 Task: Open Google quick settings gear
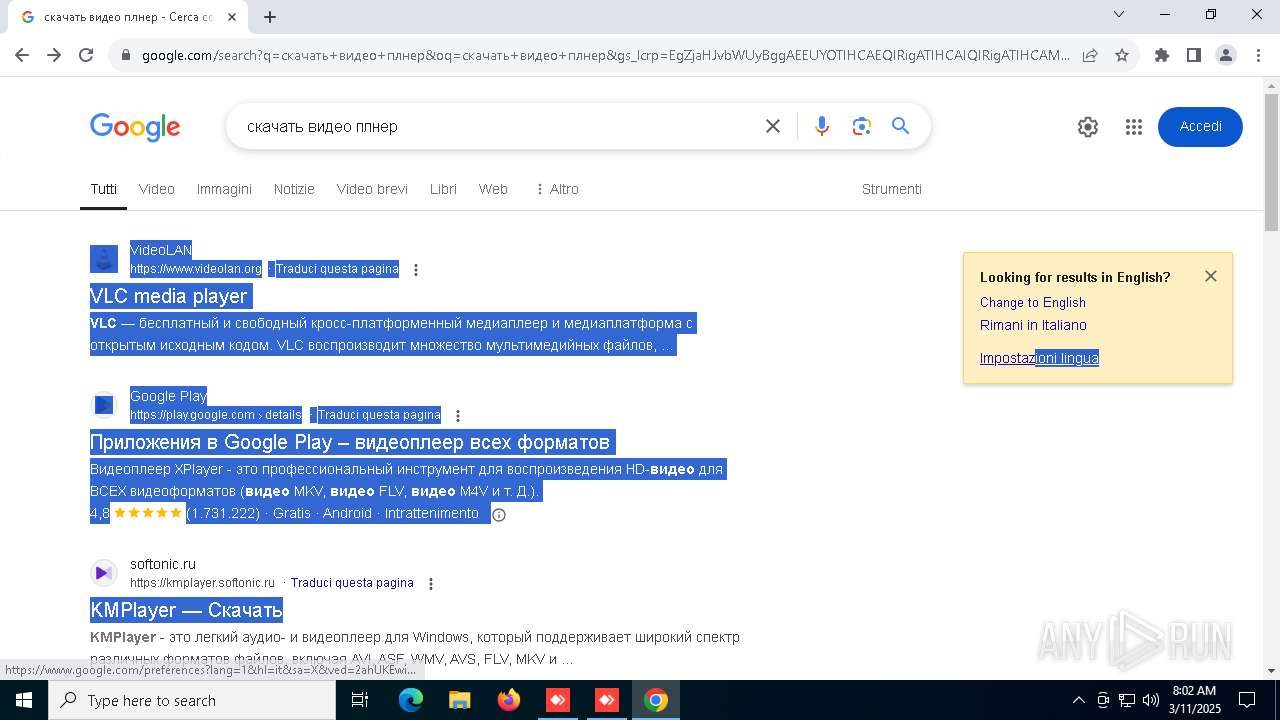click(1088, 127)
